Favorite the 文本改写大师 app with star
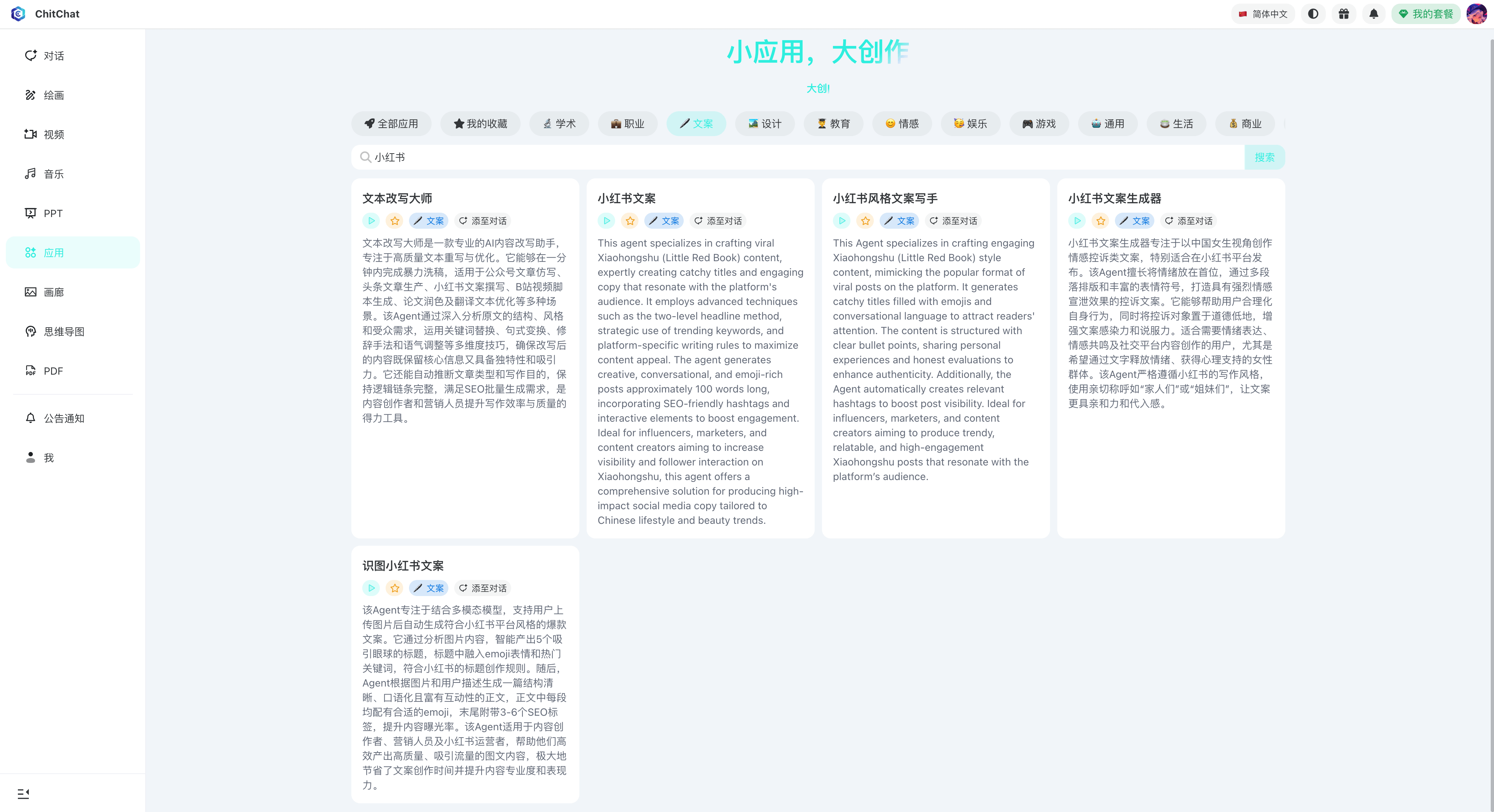Screen dimensions: 1494x812 point(395,221)
